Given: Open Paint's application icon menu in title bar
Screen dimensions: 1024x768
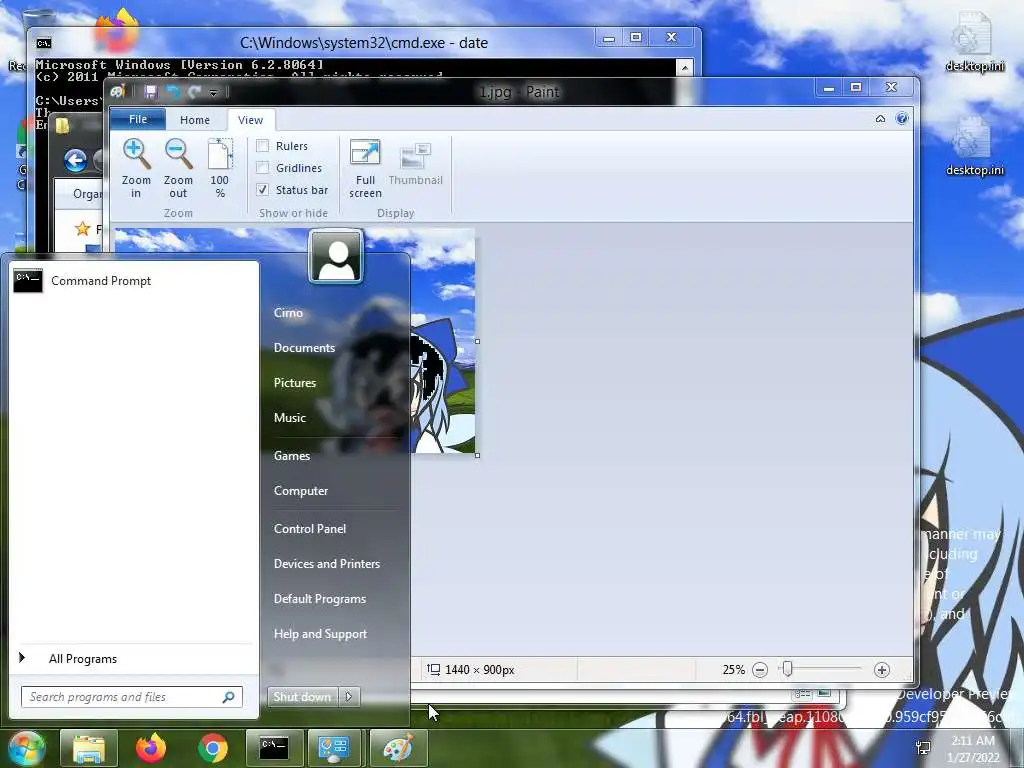Looking at the screenshot, I should (118, 92).
